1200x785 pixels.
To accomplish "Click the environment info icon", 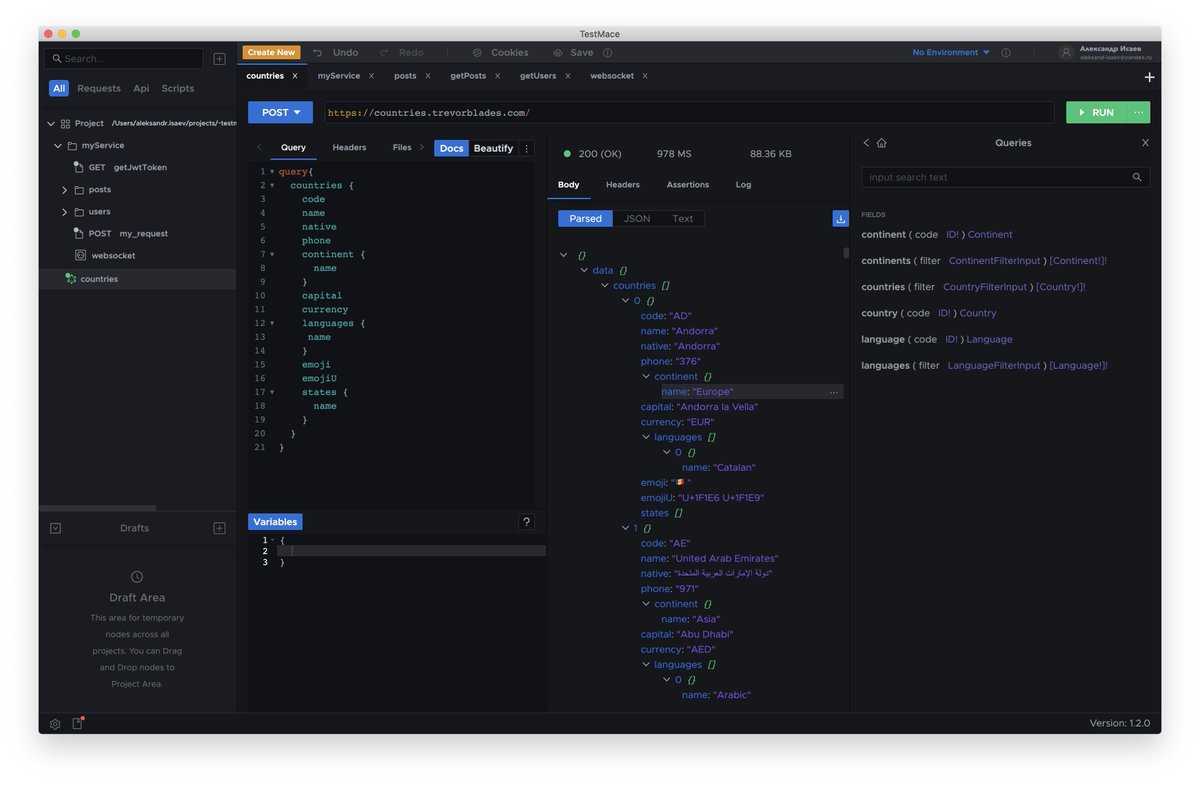I will [1006, 52].
